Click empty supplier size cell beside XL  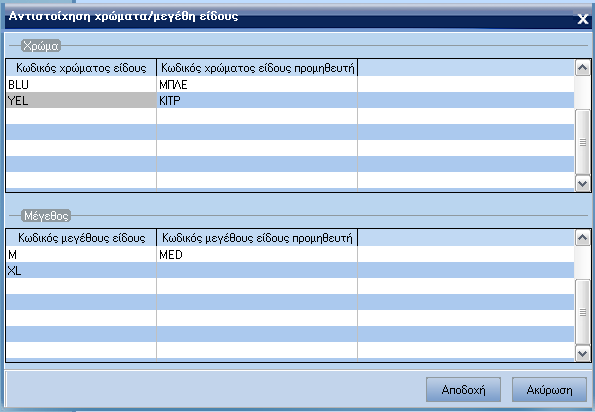257,270
